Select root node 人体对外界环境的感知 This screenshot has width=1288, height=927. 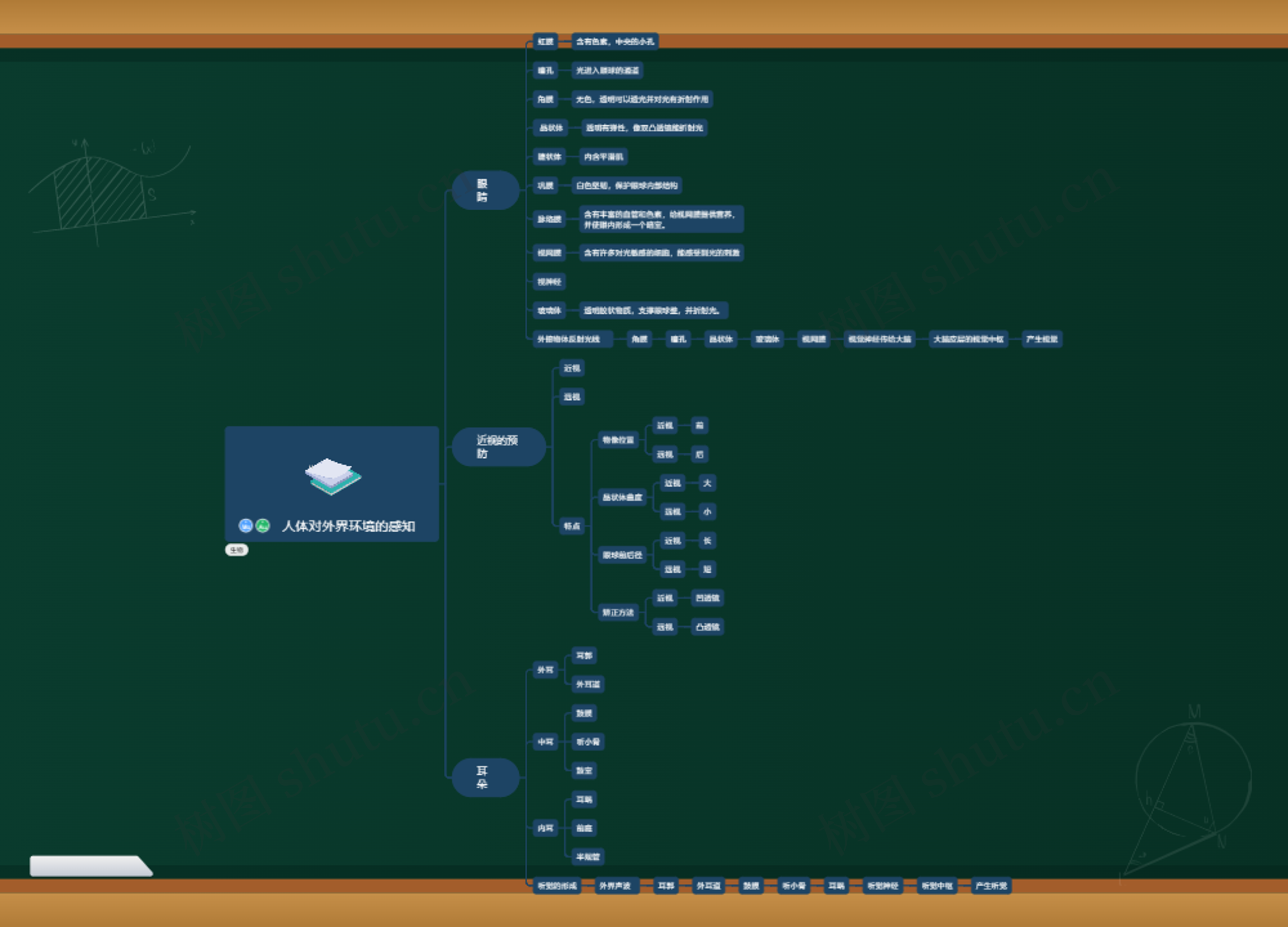(x=348, y=526)
